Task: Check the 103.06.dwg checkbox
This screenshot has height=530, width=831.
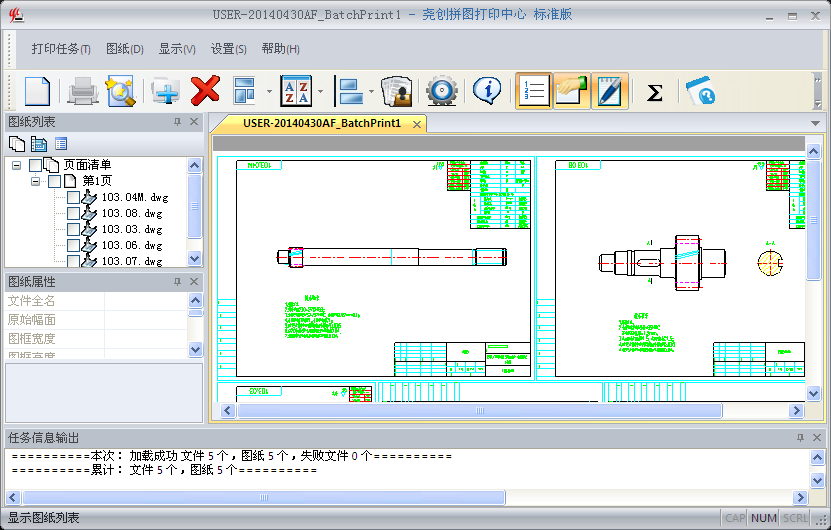Action: (x=74, y=245)
